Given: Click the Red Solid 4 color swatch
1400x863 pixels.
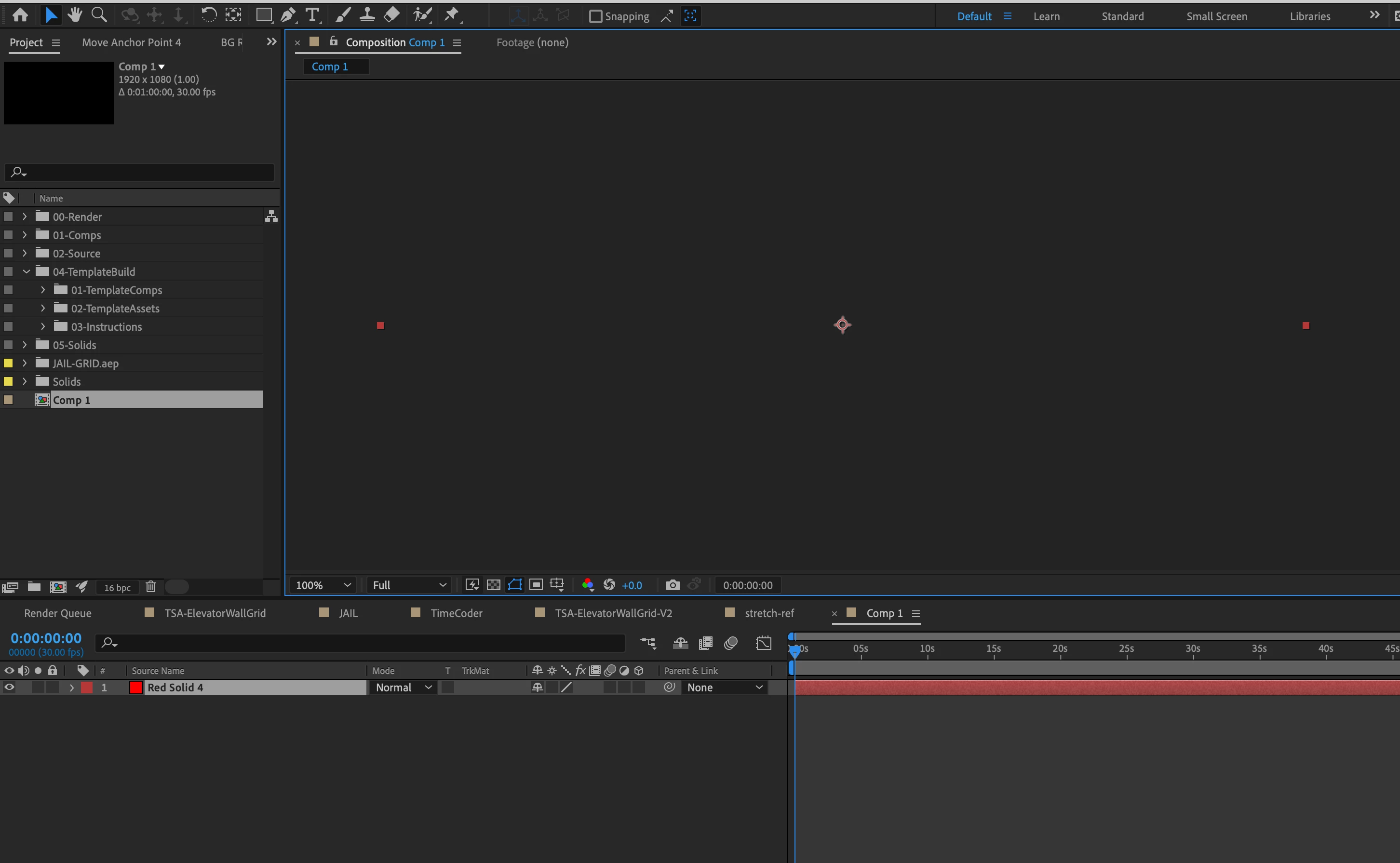Looking at the screenshot, I should [x=136, y=687].
